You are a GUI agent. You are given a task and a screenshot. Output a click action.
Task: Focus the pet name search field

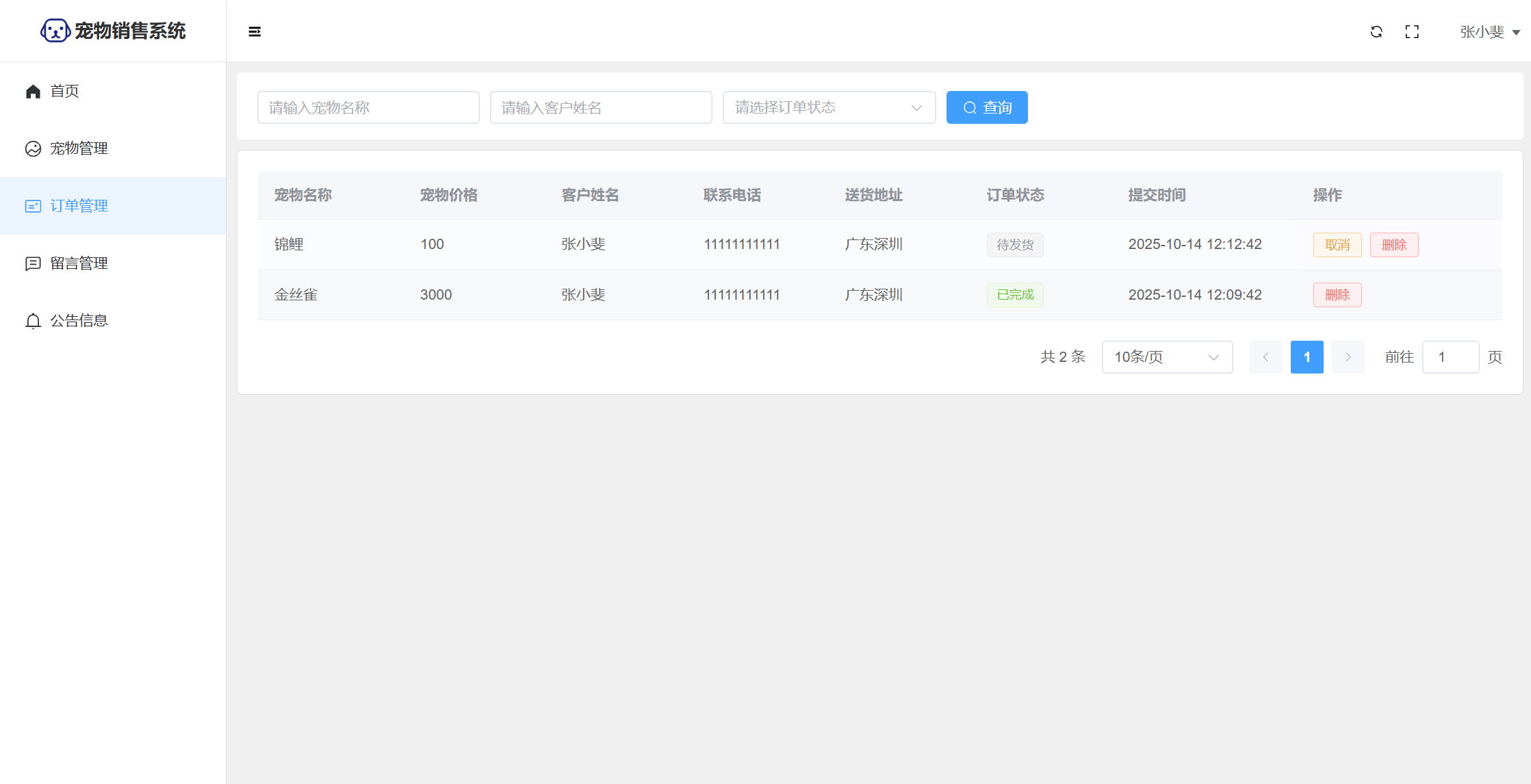(x=368, y=107)
